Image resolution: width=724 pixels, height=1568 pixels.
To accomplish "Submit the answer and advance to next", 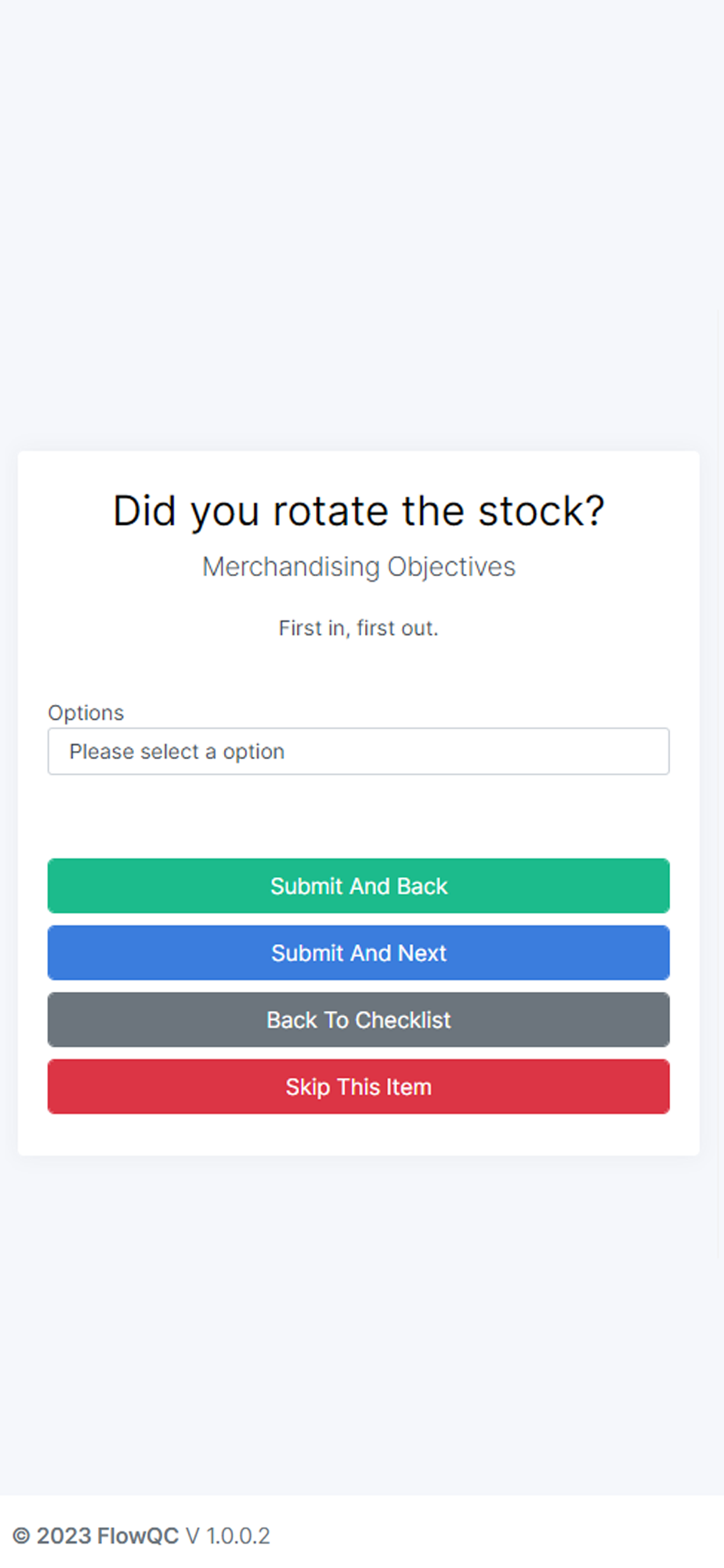I will pyautogui.click(x=358, y=953).
